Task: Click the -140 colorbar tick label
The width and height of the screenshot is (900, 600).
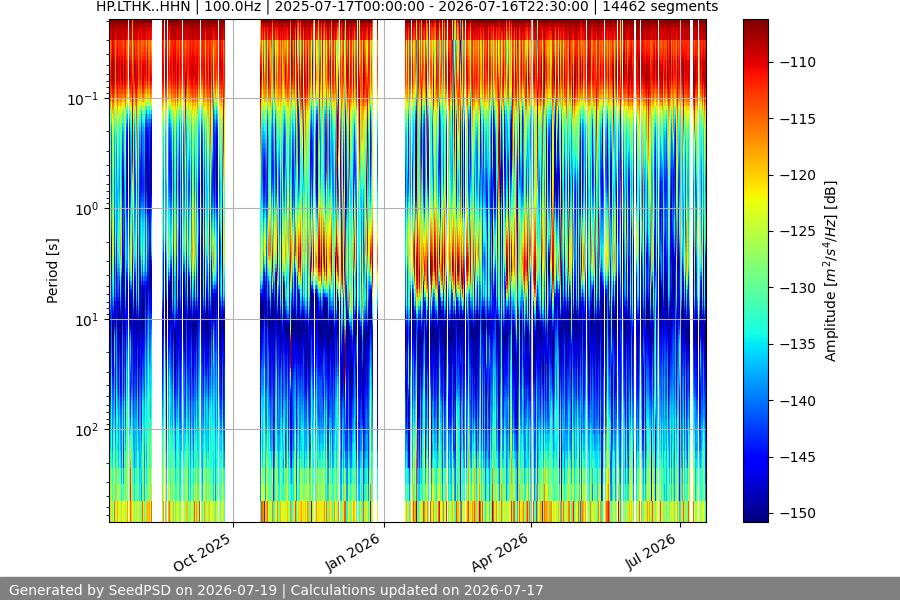Action: click(x=798, y=401)
